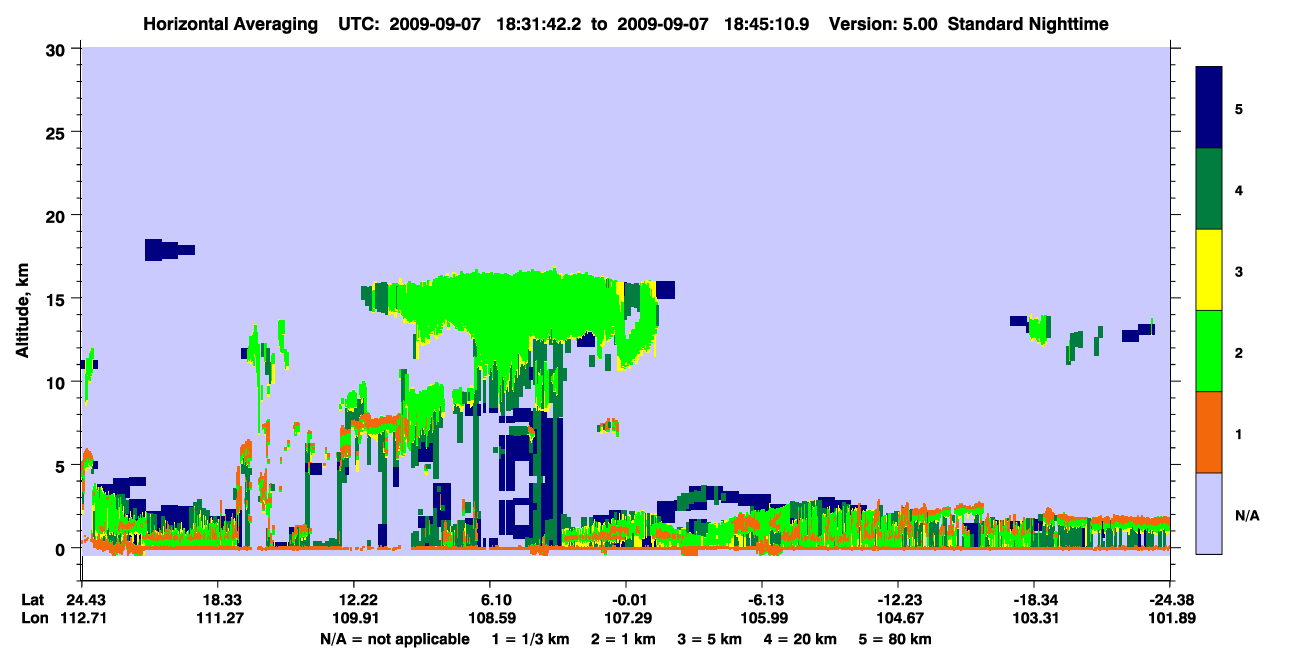This screenshot has height=667, width=1300.
Task: Click latitude value '-18.34'
Action: [1034, 600]
